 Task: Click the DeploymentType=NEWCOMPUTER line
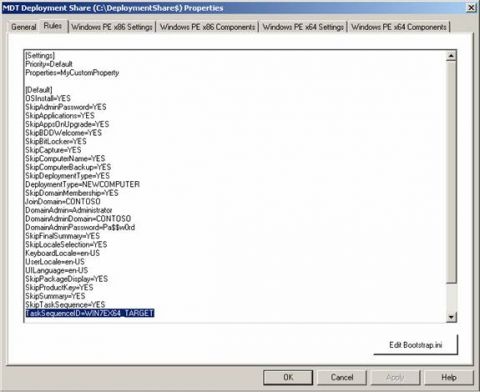(83, 184)
